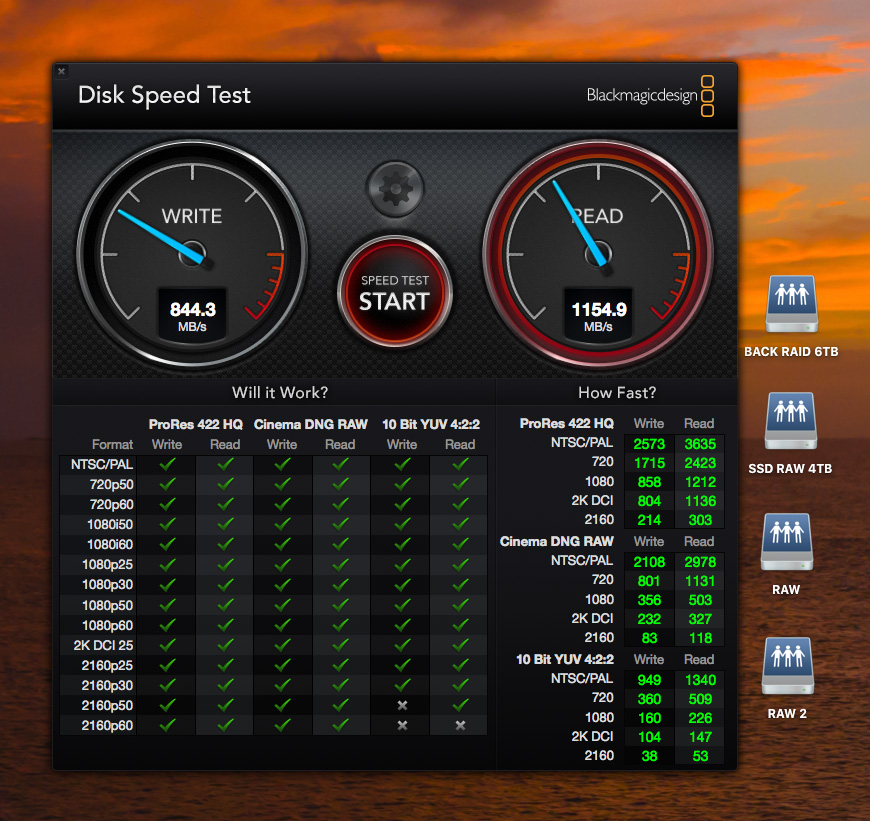Screen dimensions: 870x821
Task: Click ProRes 2K DCI write value 804
Action: click(x=649, y=501)
